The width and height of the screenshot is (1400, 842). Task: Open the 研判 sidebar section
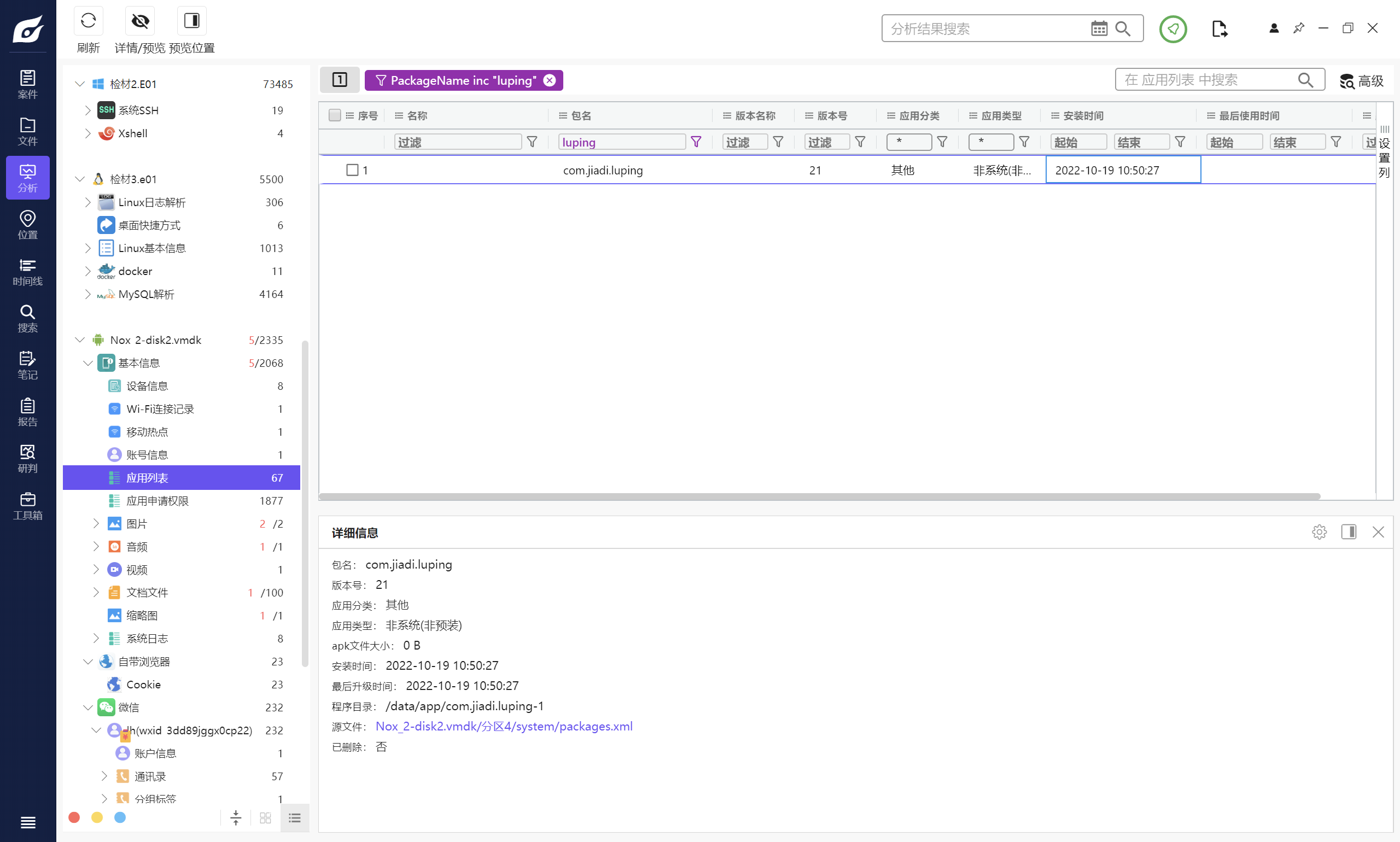coord(28,459)
